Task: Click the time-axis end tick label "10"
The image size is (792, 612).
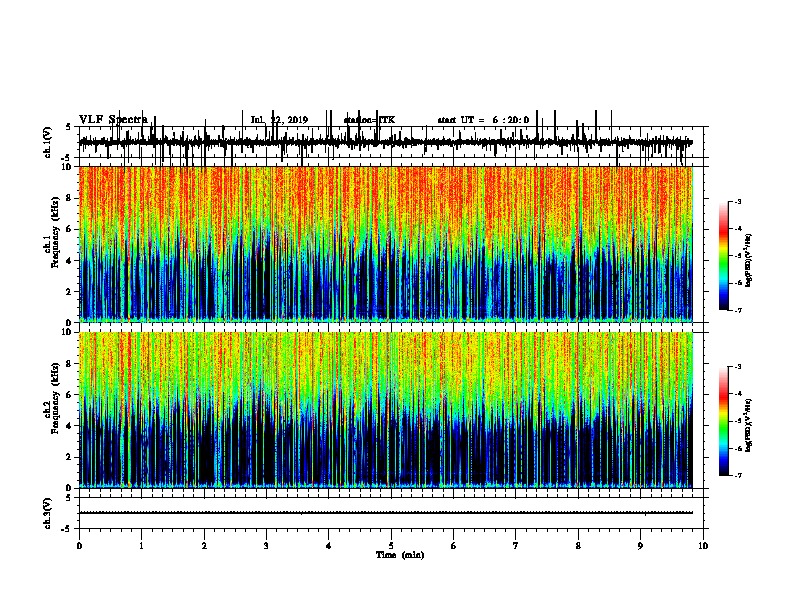Action: 703,546
